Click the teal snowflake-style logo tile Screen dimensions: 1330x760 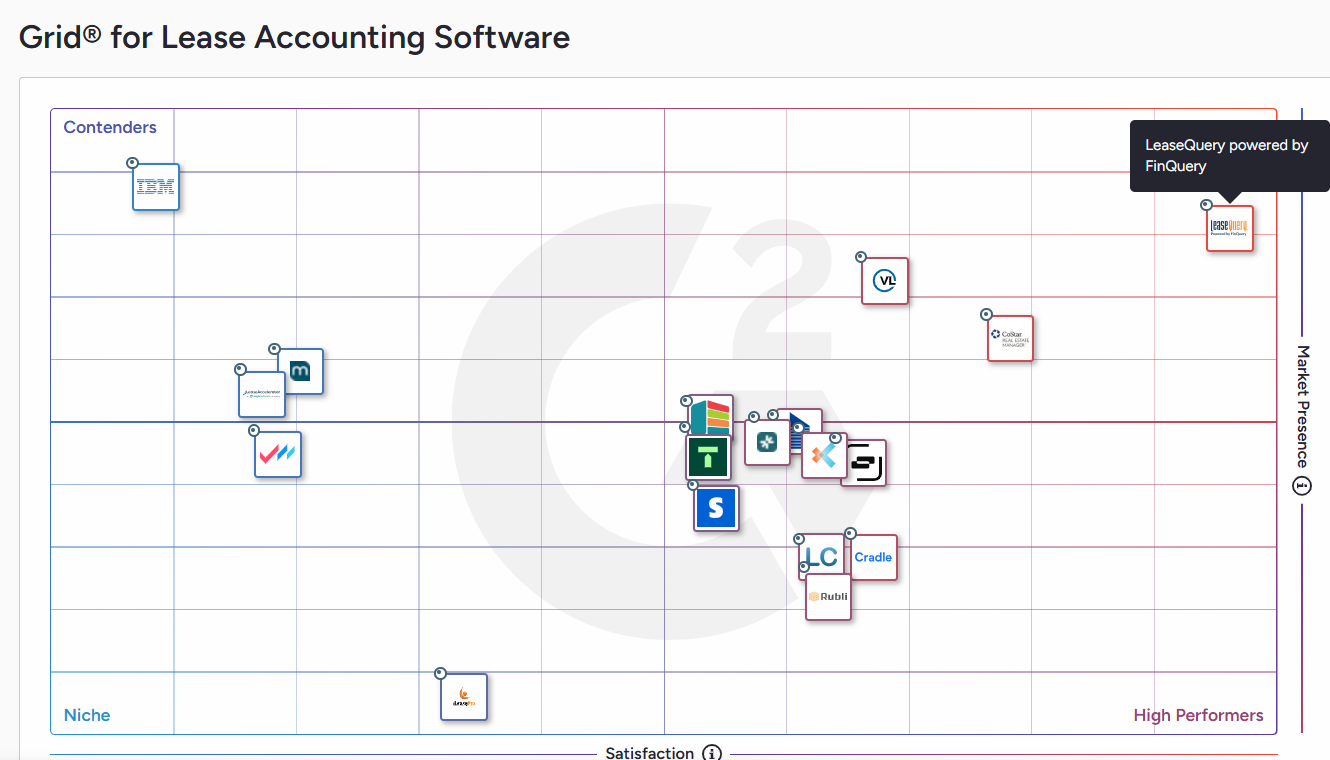[766, 442]
